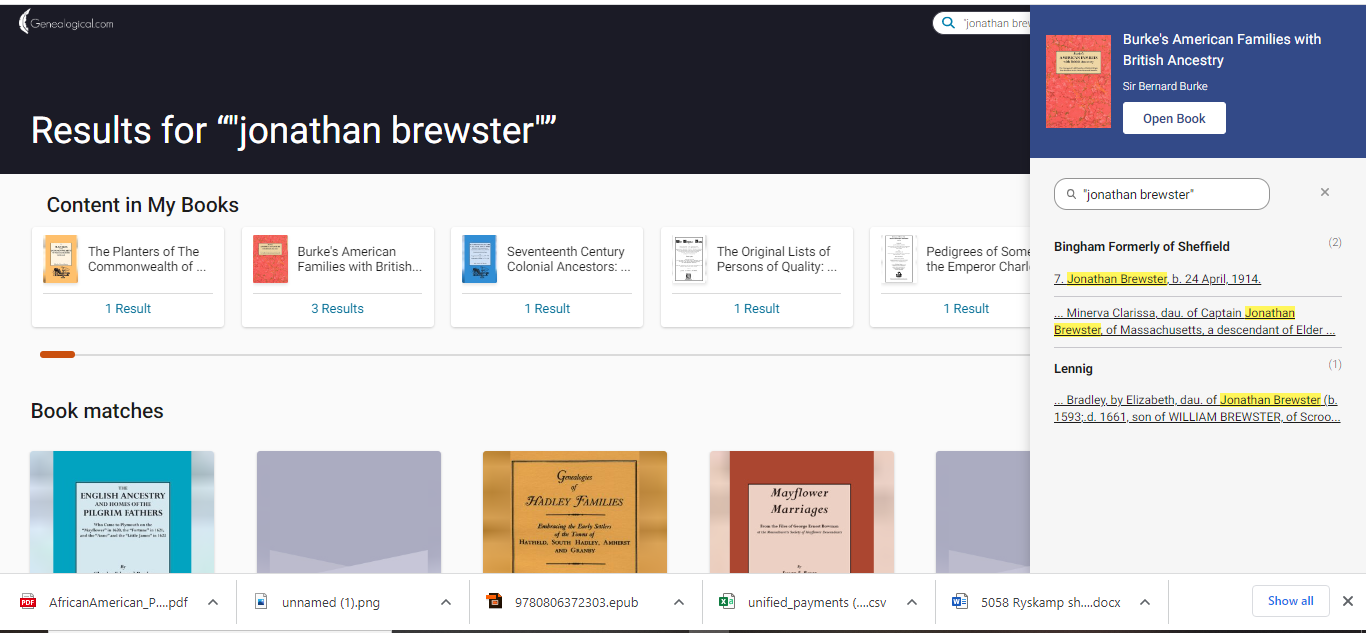Click the orange carousel scroll indicator
This screenshot has height=633, width=1366.
click(x=57, y=354)
